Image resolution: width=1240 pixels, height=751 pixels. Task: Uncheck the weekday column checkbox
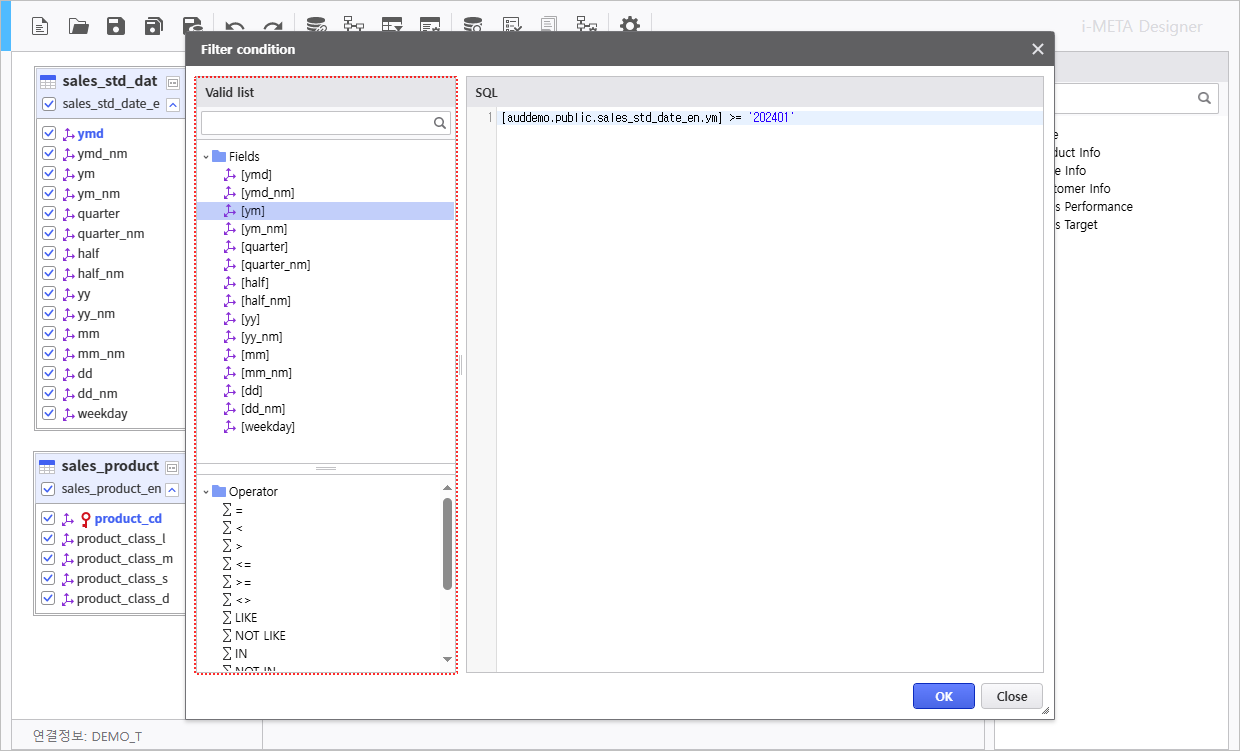tap(49, 413)
